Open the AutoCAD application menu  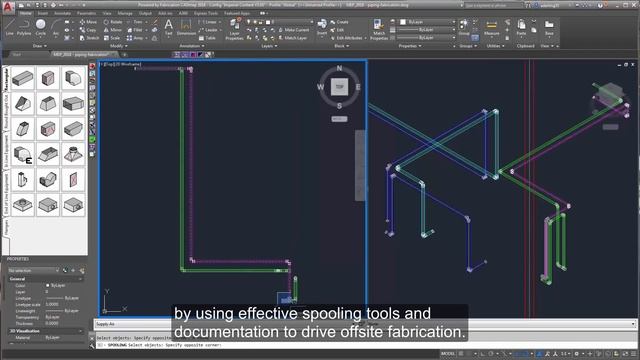point(8,7)
